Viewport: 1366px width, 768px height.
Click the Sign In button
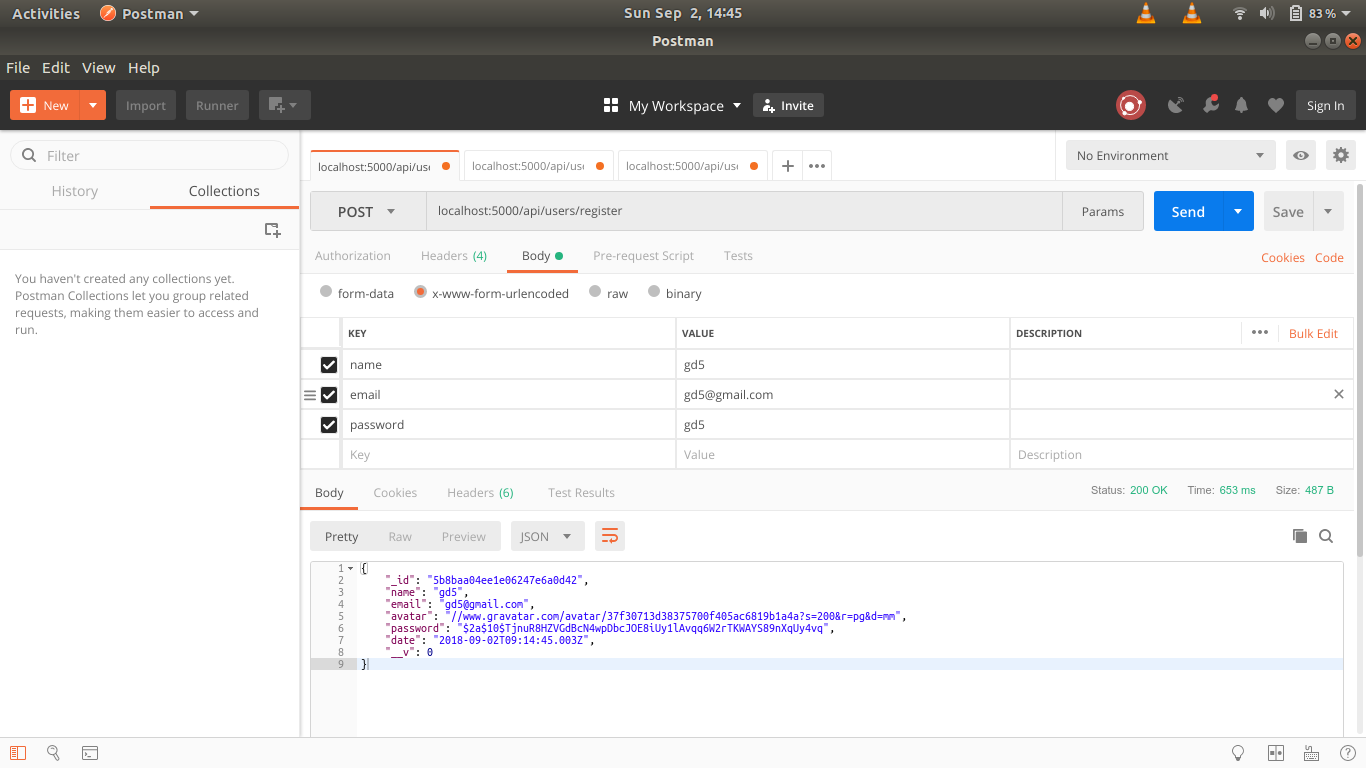[x=1325, y=105]
